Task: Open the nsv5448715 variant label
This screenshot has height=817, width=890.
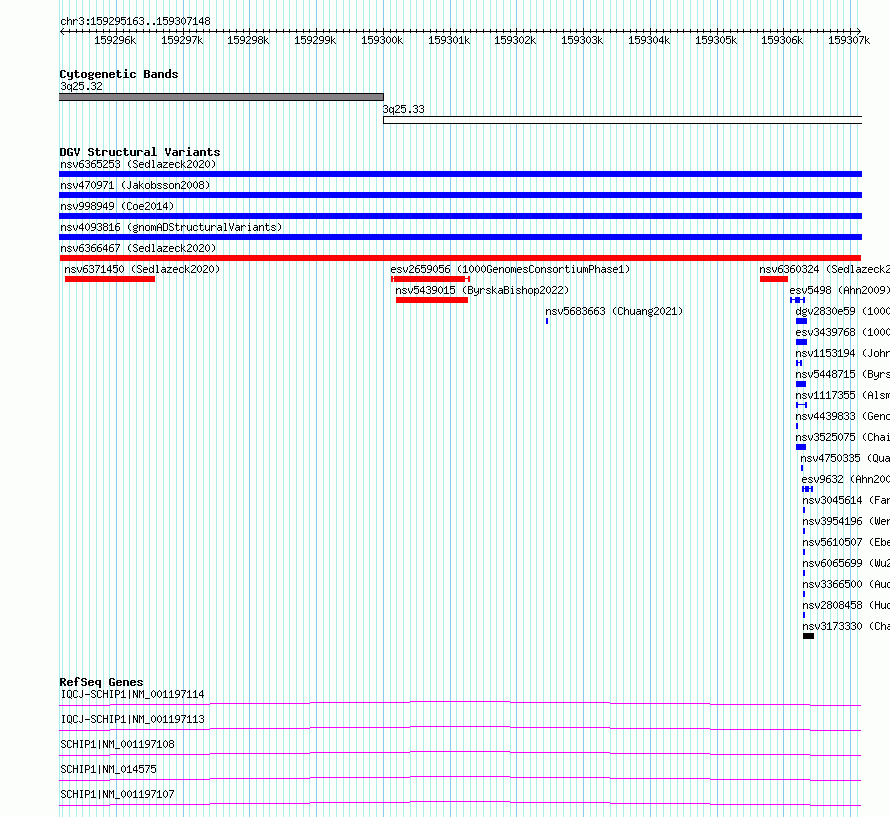Action: tap(842, 374)
